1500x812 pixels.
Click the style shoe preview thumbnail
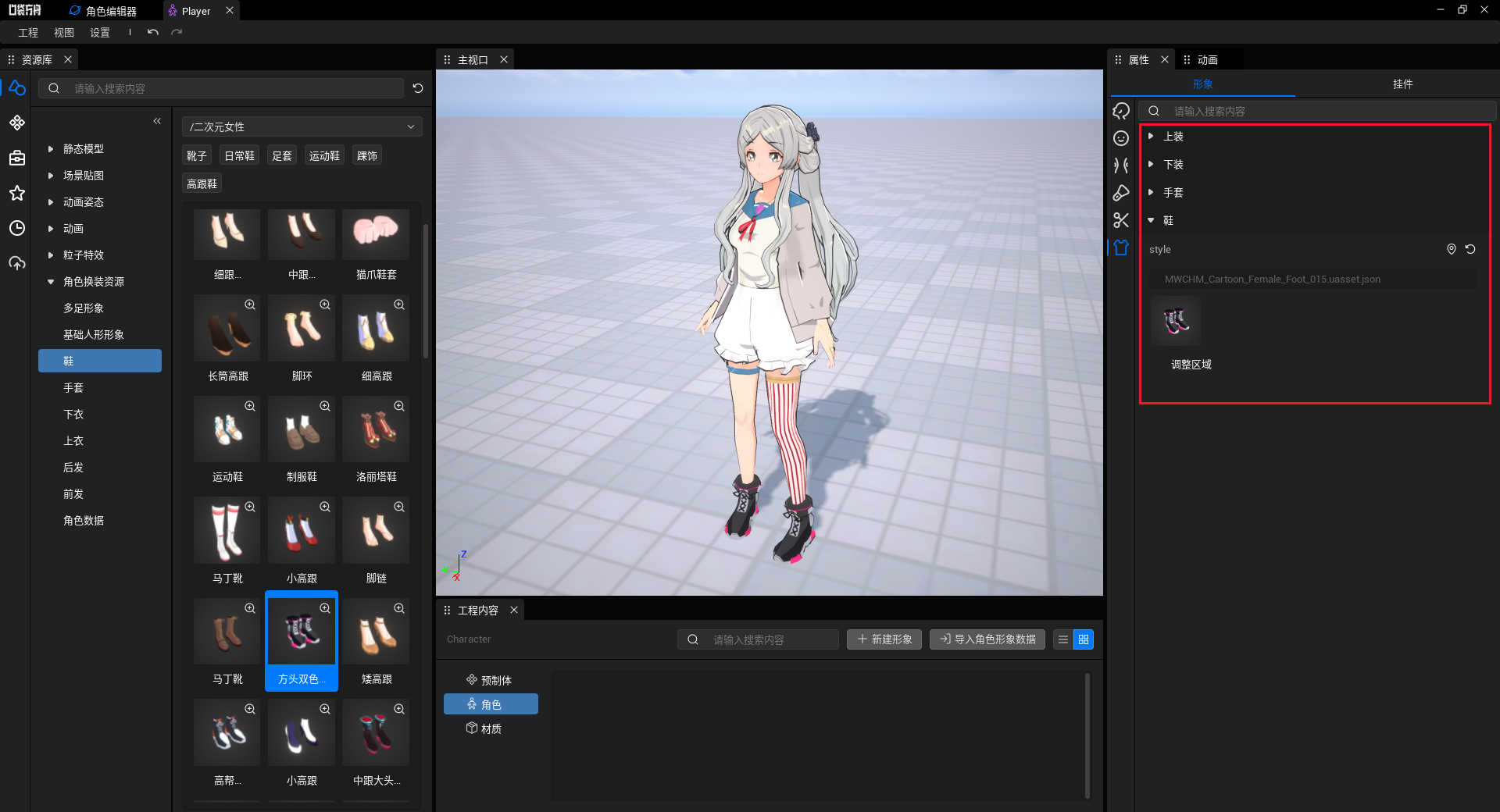(x=1176, y=321)
